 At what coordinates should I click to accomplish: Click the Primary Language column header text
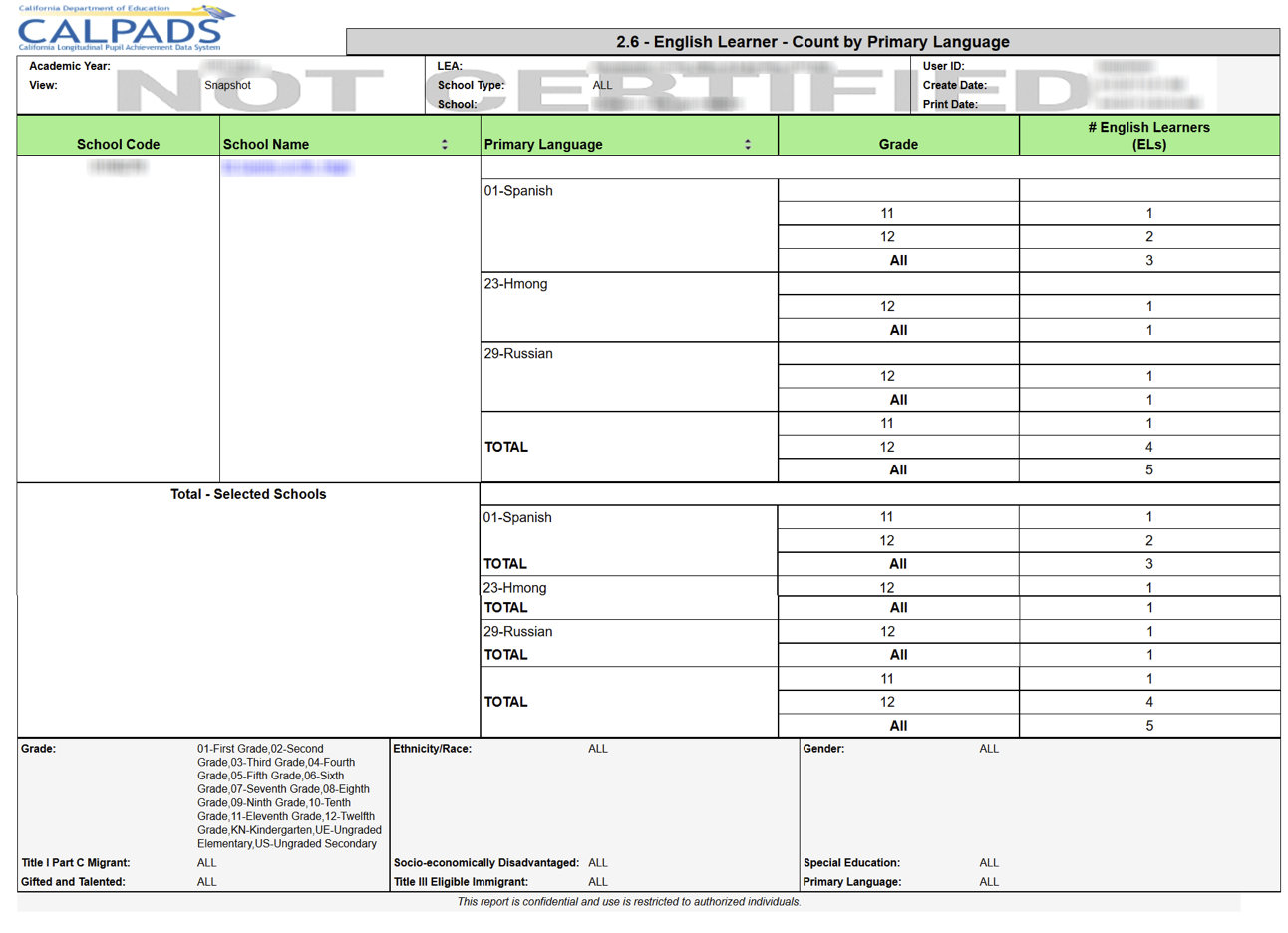pos(543,144)
